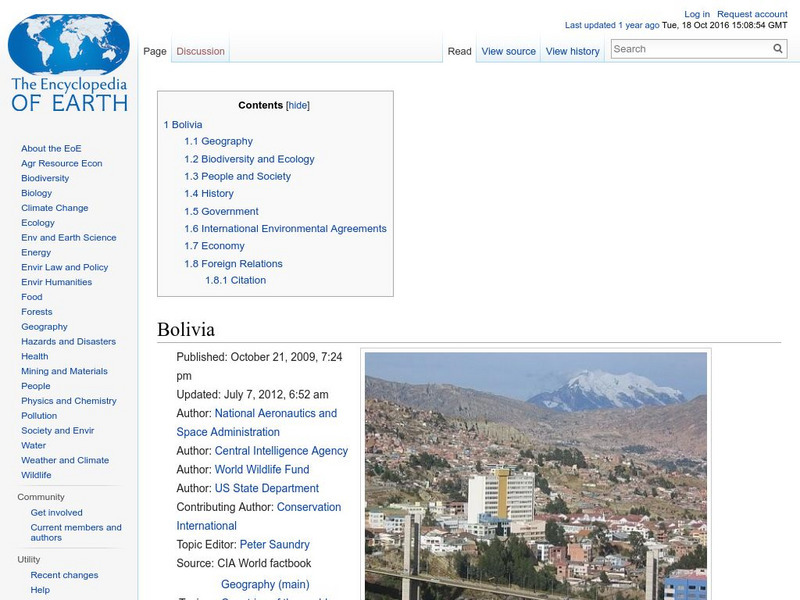Open the Biodiversity sidebar category
Image resolution: width=800 pixels, height=600 pixels.
44,177
